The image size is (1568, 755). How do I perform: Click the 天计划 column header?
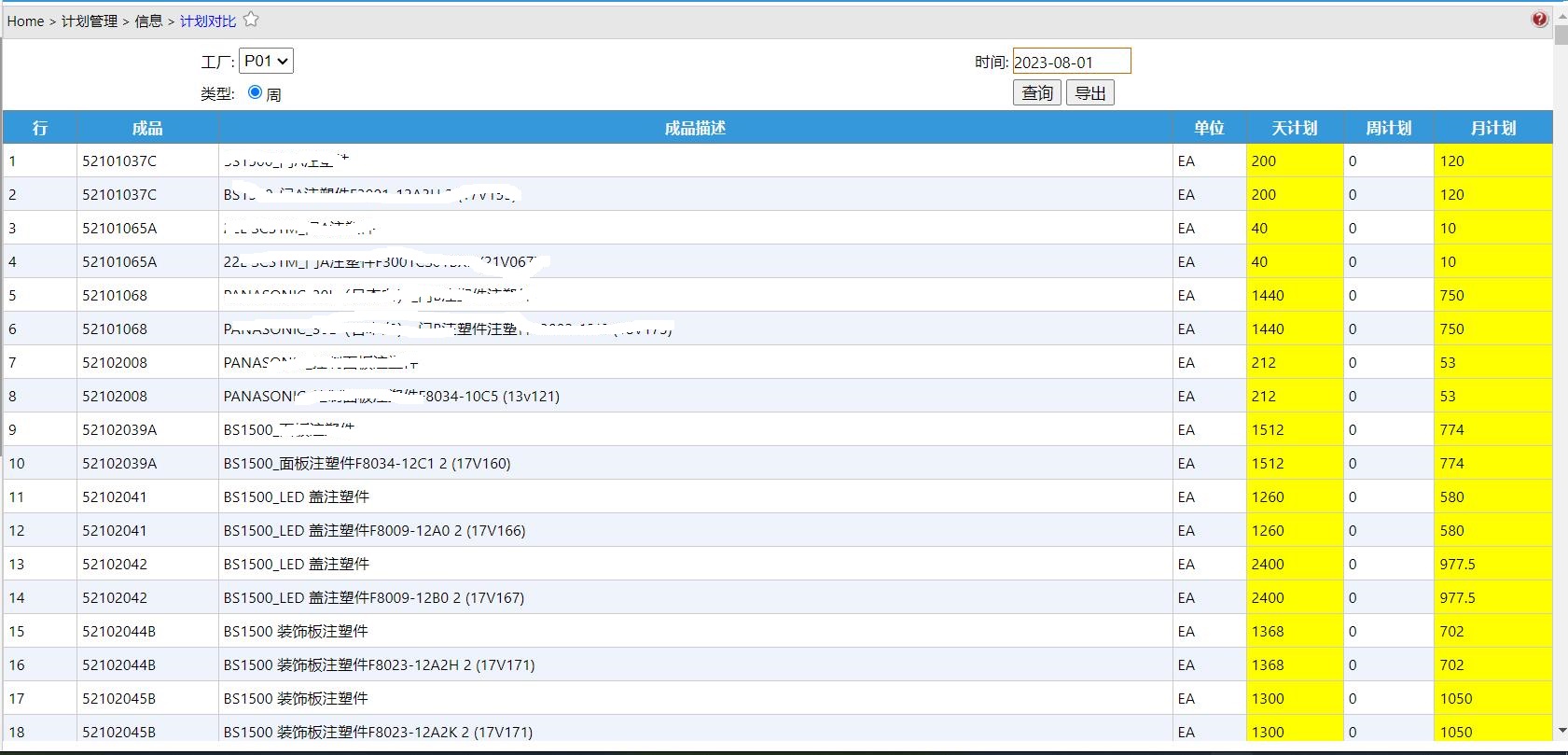point(1295,128)
